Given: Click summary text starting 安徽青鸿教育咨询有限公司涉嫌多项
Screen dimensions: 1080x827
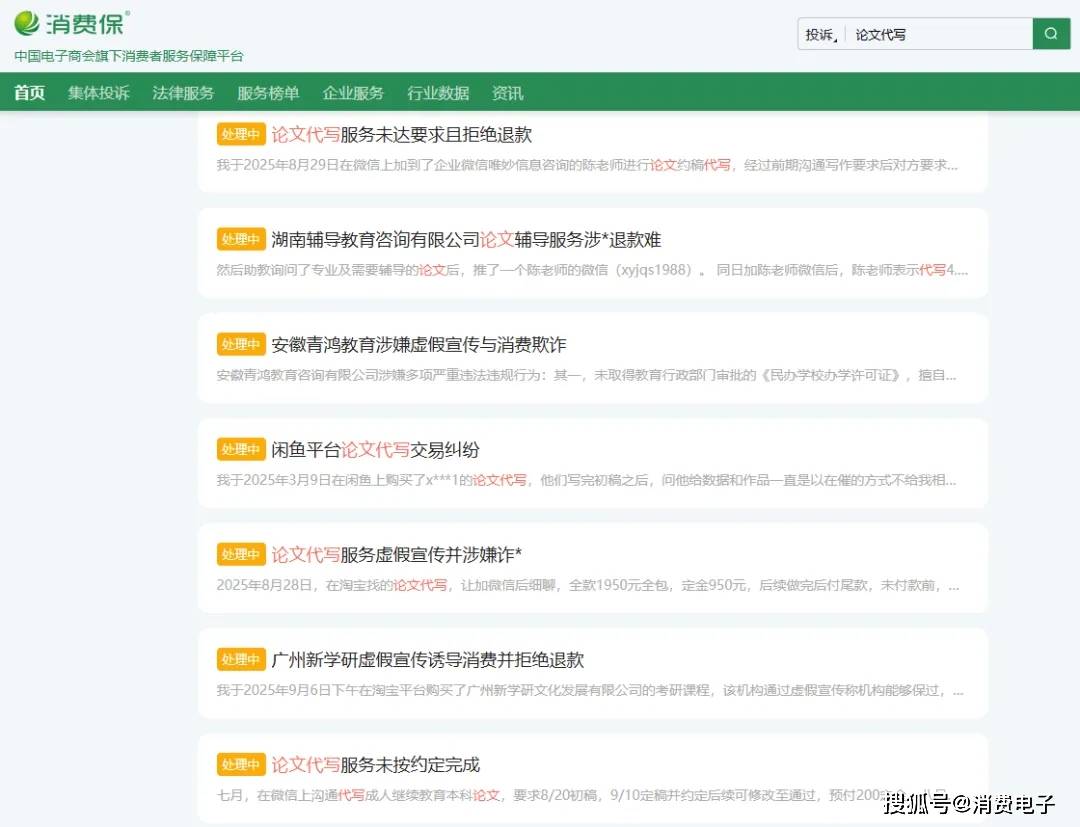Looking at the screenshot, I should tap(586, 375).
